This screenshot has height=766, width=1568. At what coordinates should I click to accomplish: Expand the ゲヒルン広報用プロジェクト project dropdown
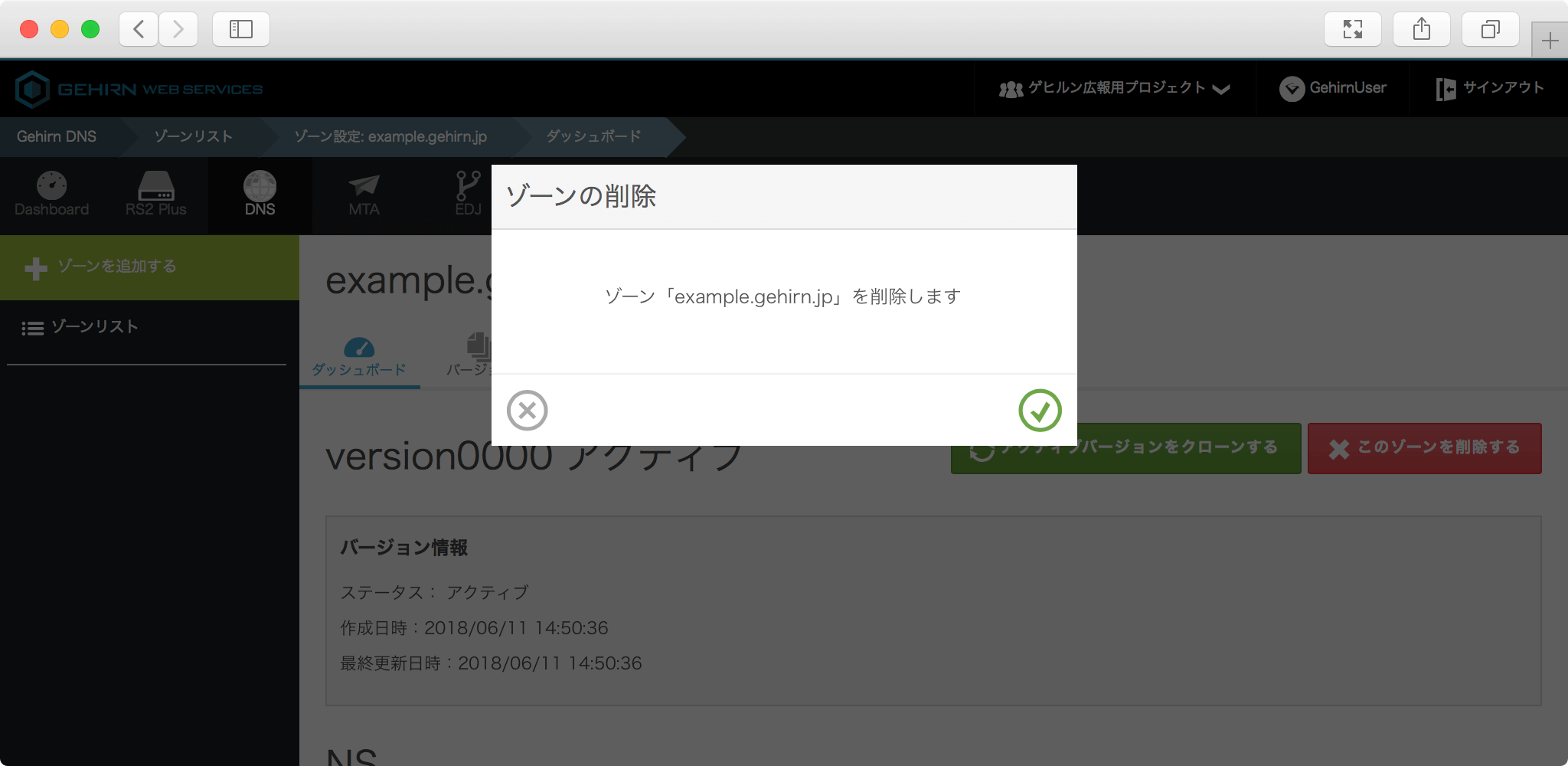1114,89
